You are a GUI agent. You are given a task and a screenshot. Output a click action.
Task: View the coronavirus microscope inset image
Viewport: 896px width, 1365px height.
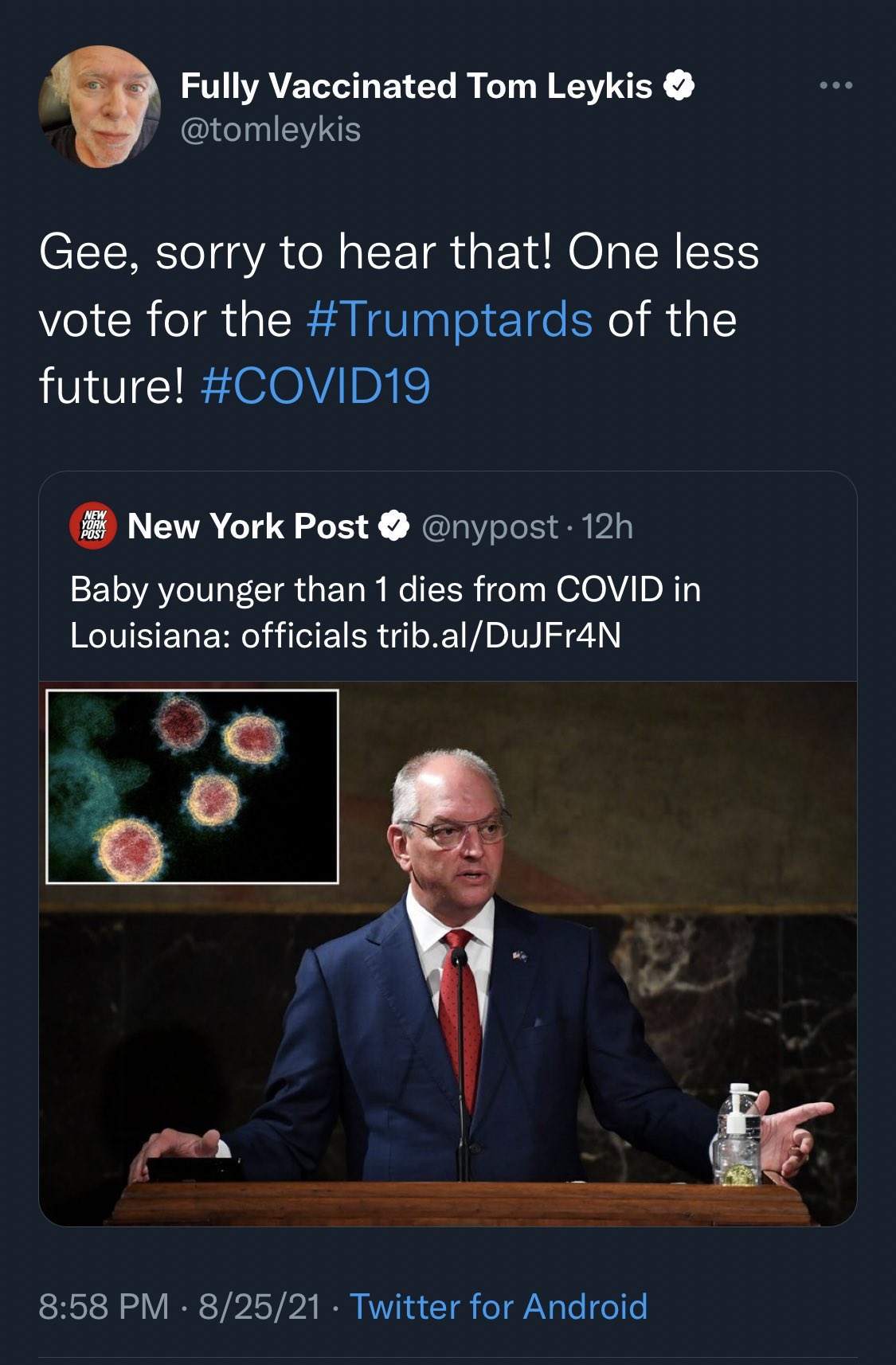tap(193, 786)
